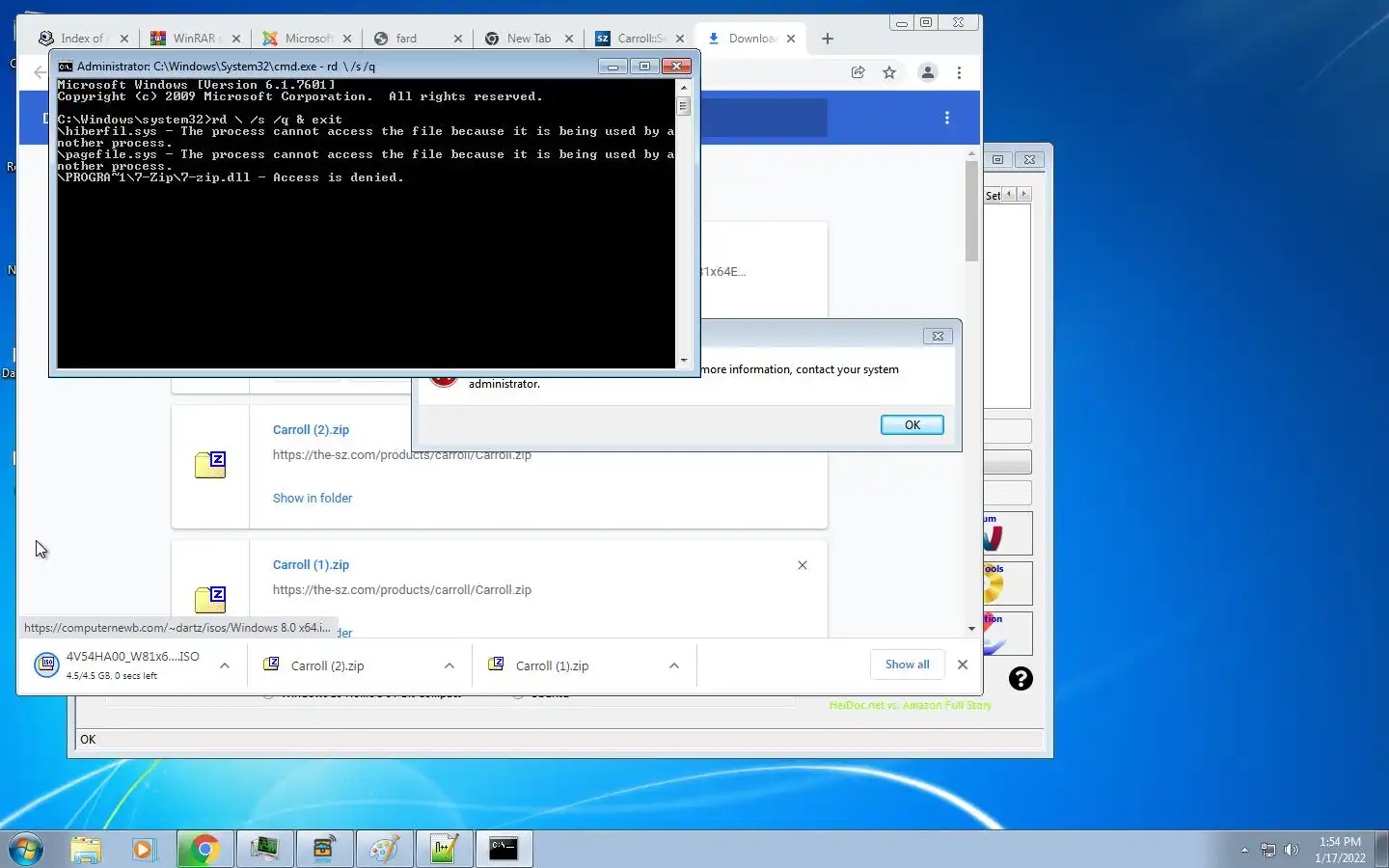Click OK in the error dialog
Viewport: 1389px width, 868px height.
click(912, 424)
